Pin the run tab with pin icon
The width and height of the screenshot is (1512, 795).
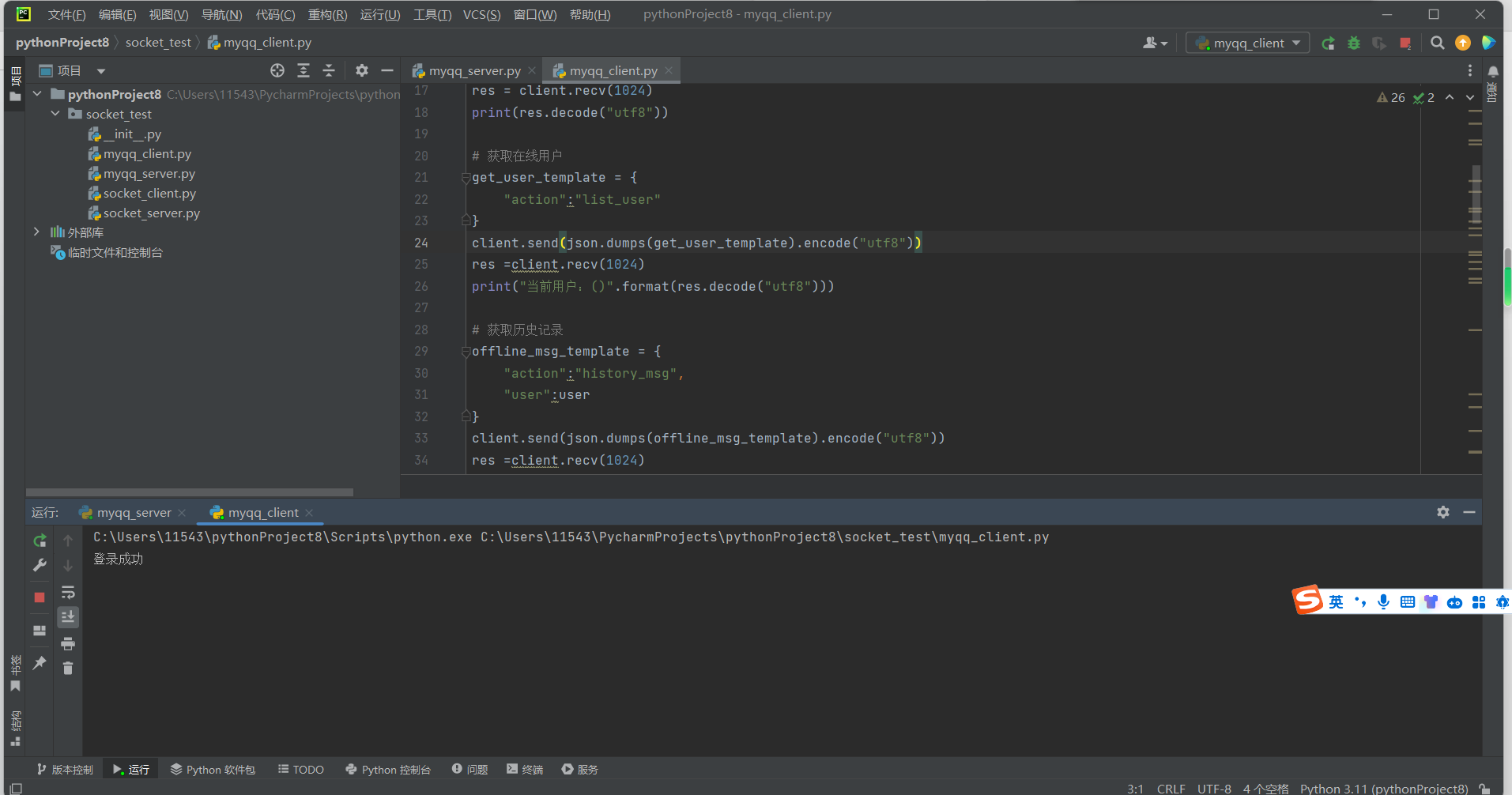pyautogui.click(x=40, y=663)
